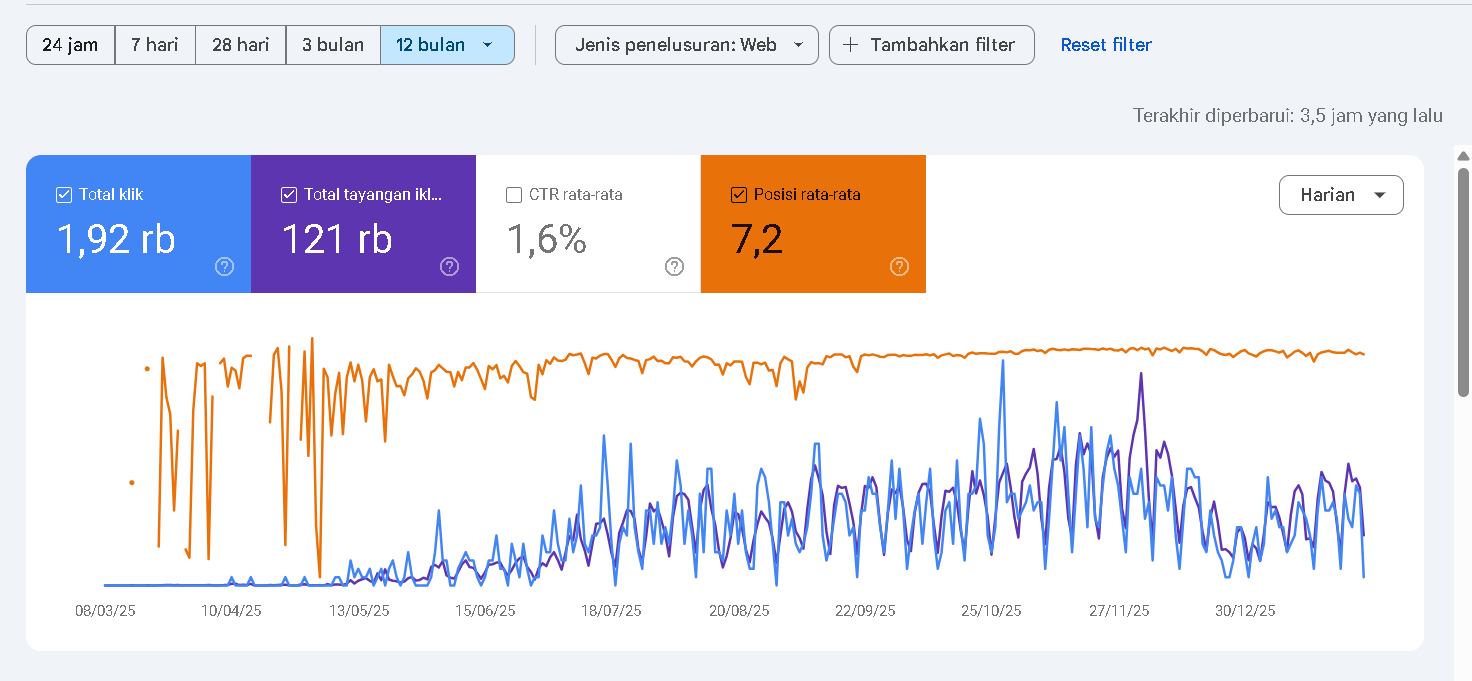Click the vertical scrollbar thumb
Image resolution: width=1472 pixels, height=681 pixels.
click(1464, 280)
